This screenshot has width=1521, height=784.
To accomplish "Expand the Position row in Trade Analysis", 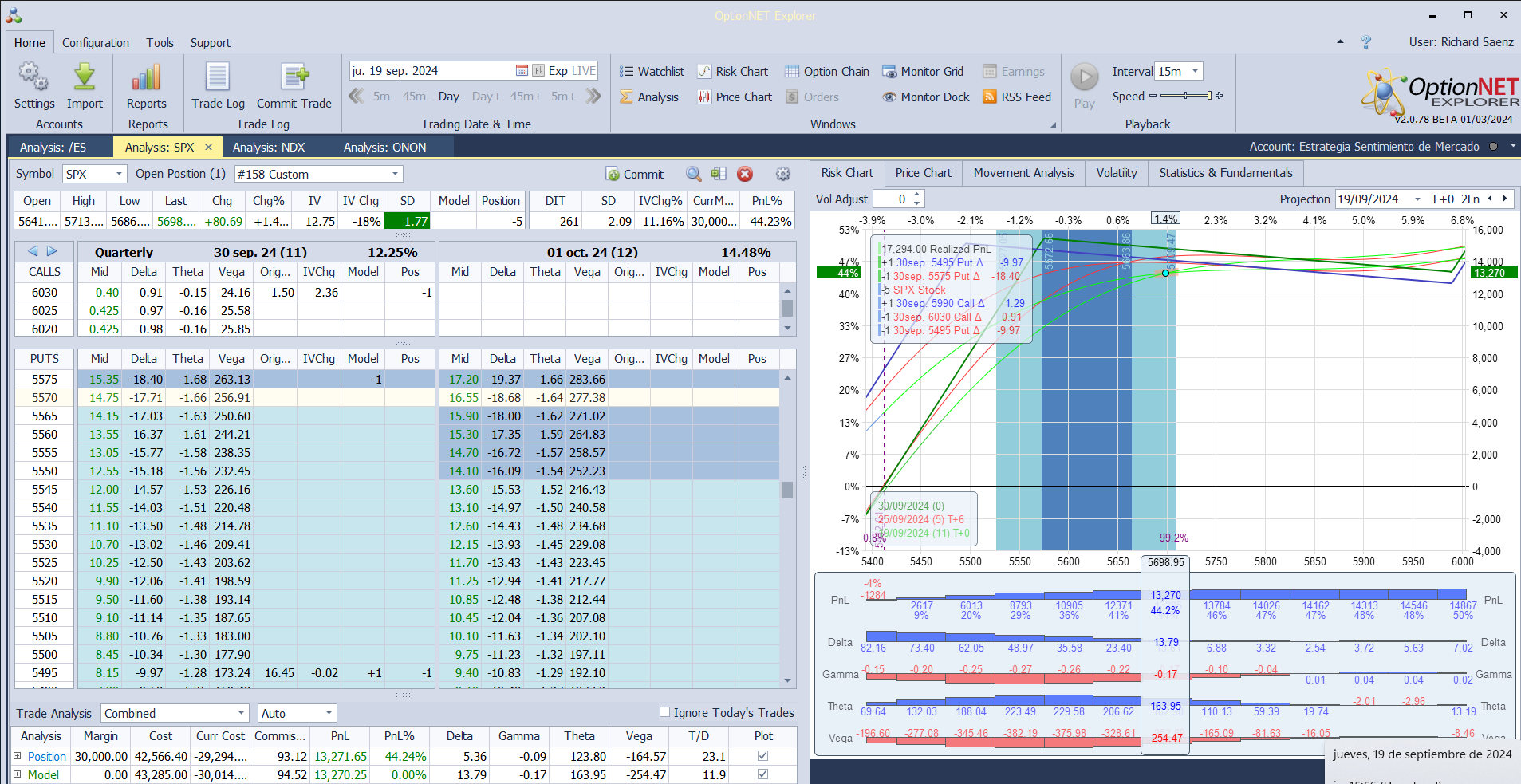I will pos(17,756).
